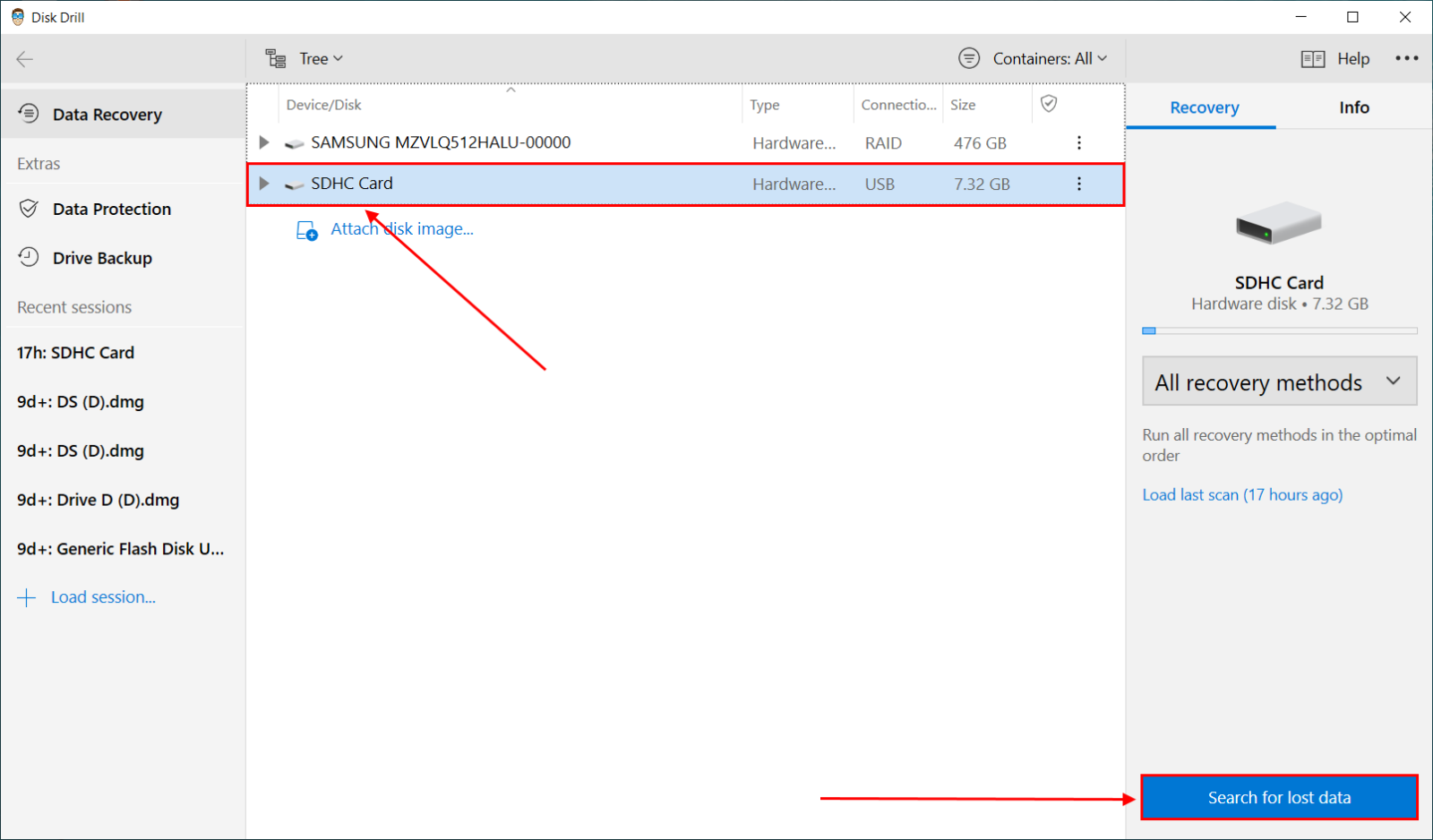The image size is (1433, 840).
Task: Click the Search for lost data button
Action: coord(1278,797)
